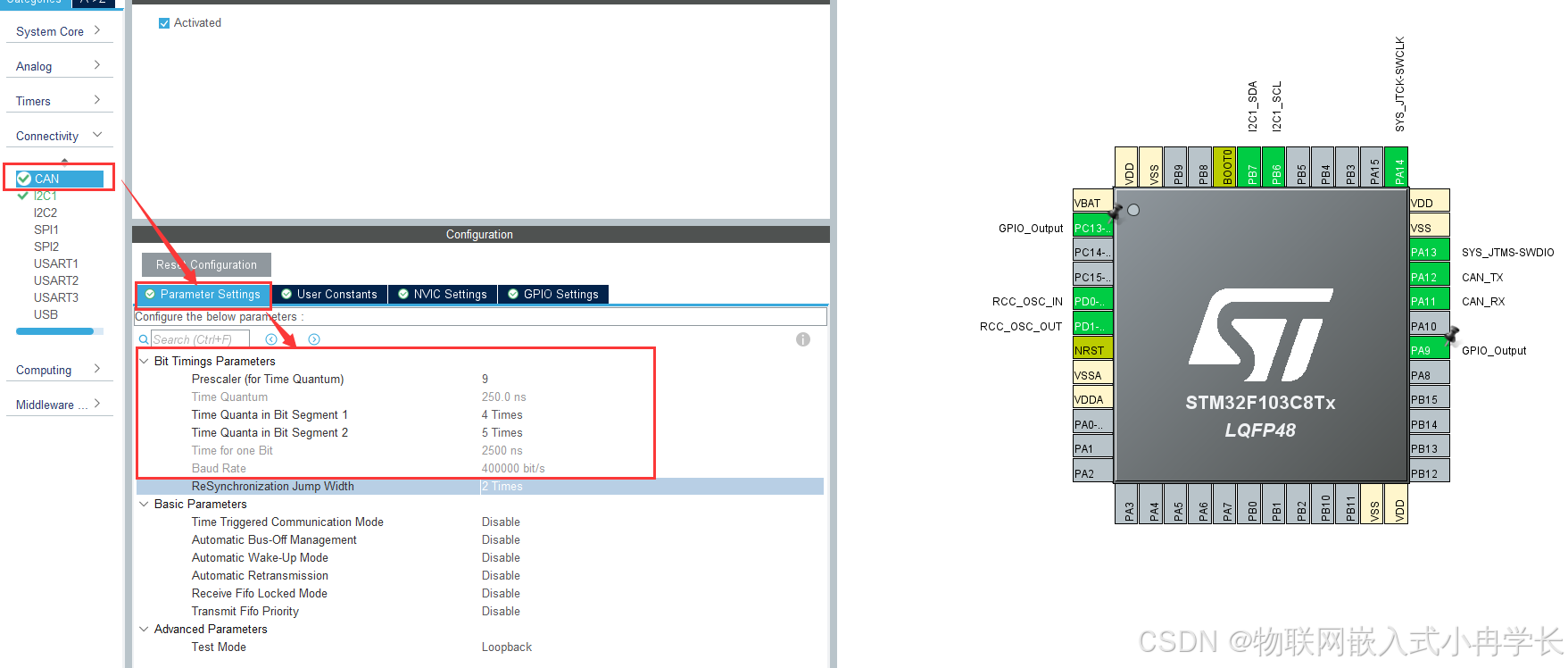Select SPI1 peripheral
This screenshot has height=668, width=1568.
coord(46,230)
